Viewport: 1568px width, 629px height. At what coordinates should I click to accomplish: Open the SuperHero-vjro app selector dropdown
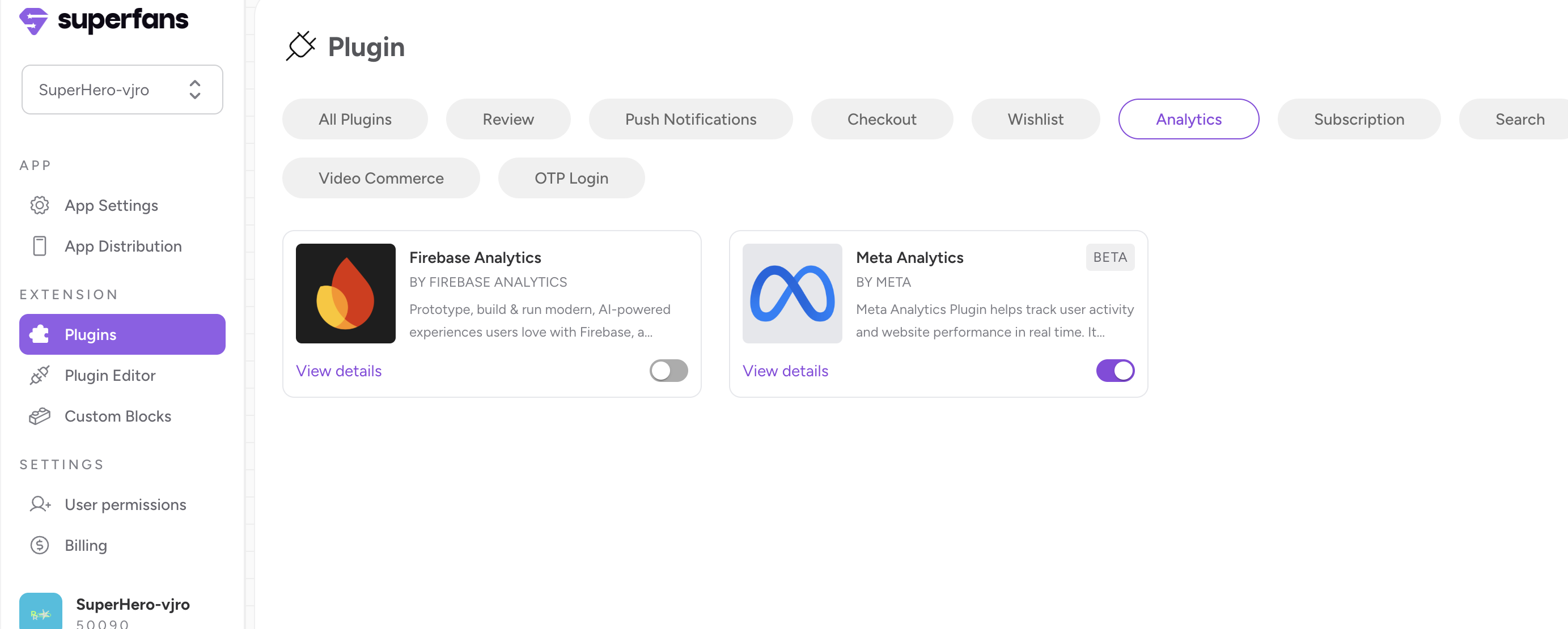pyautogui.click(x=122, y=90)
